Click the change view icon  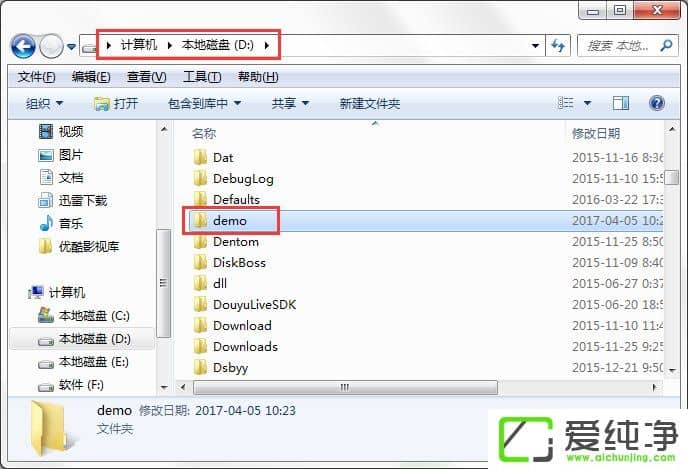coord(566,104)
